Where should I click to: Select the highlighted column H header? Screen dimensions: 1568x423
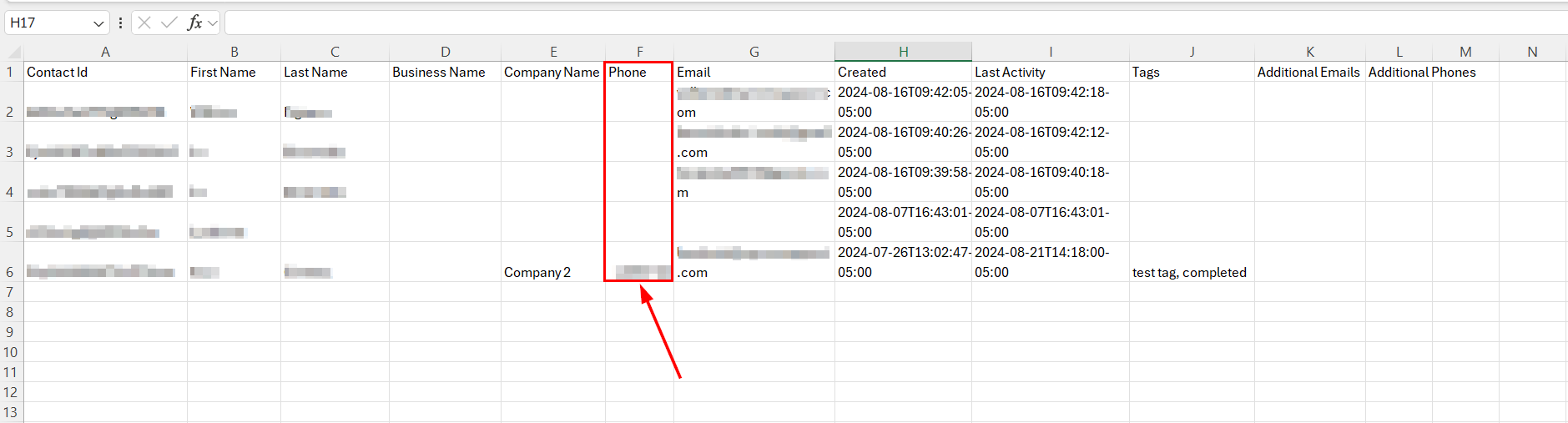pyautogui.click(x=903, y=52)
